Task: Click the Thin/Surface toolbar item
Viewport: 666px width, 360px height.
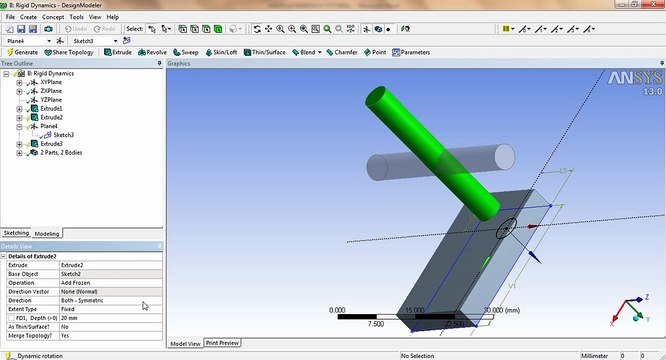Action: pyautogui.click(x=264, y=52)
